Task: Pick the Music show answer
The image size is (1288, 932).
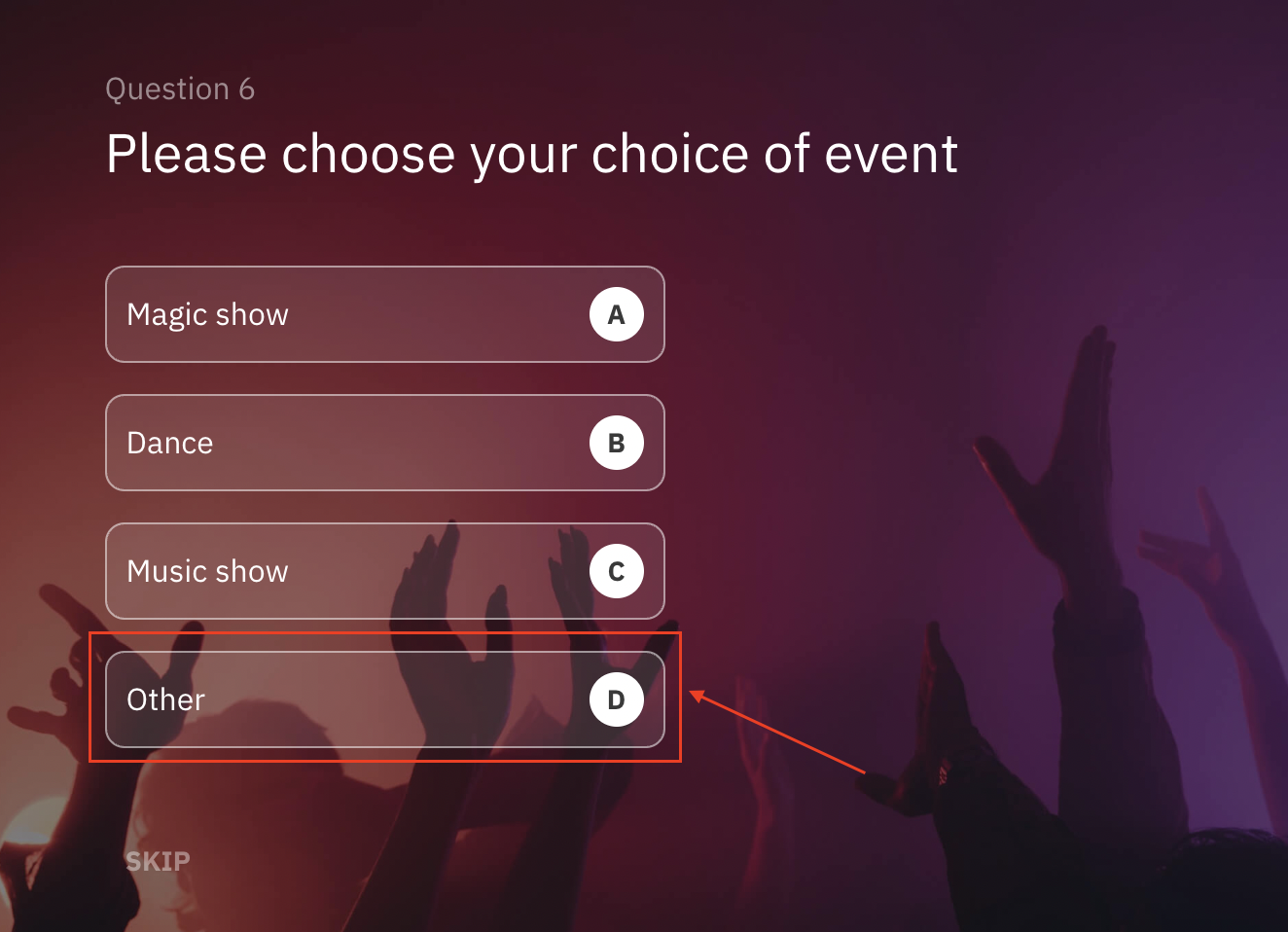Action: [384, 571]
